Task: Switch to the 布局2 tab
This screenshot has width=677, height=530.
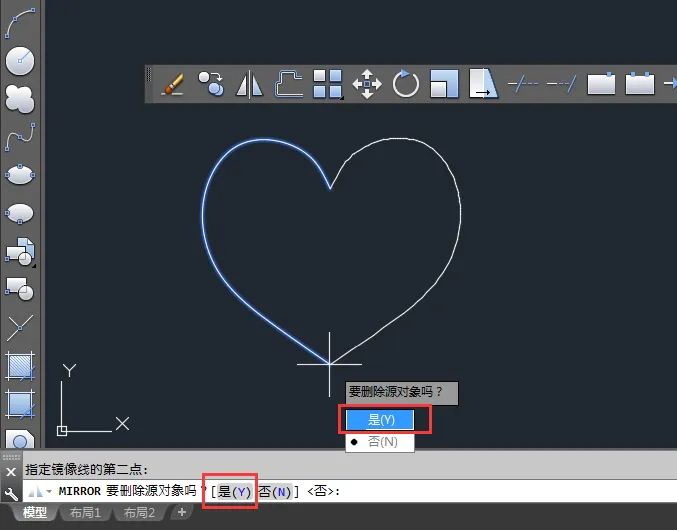Action: [139, 513]
